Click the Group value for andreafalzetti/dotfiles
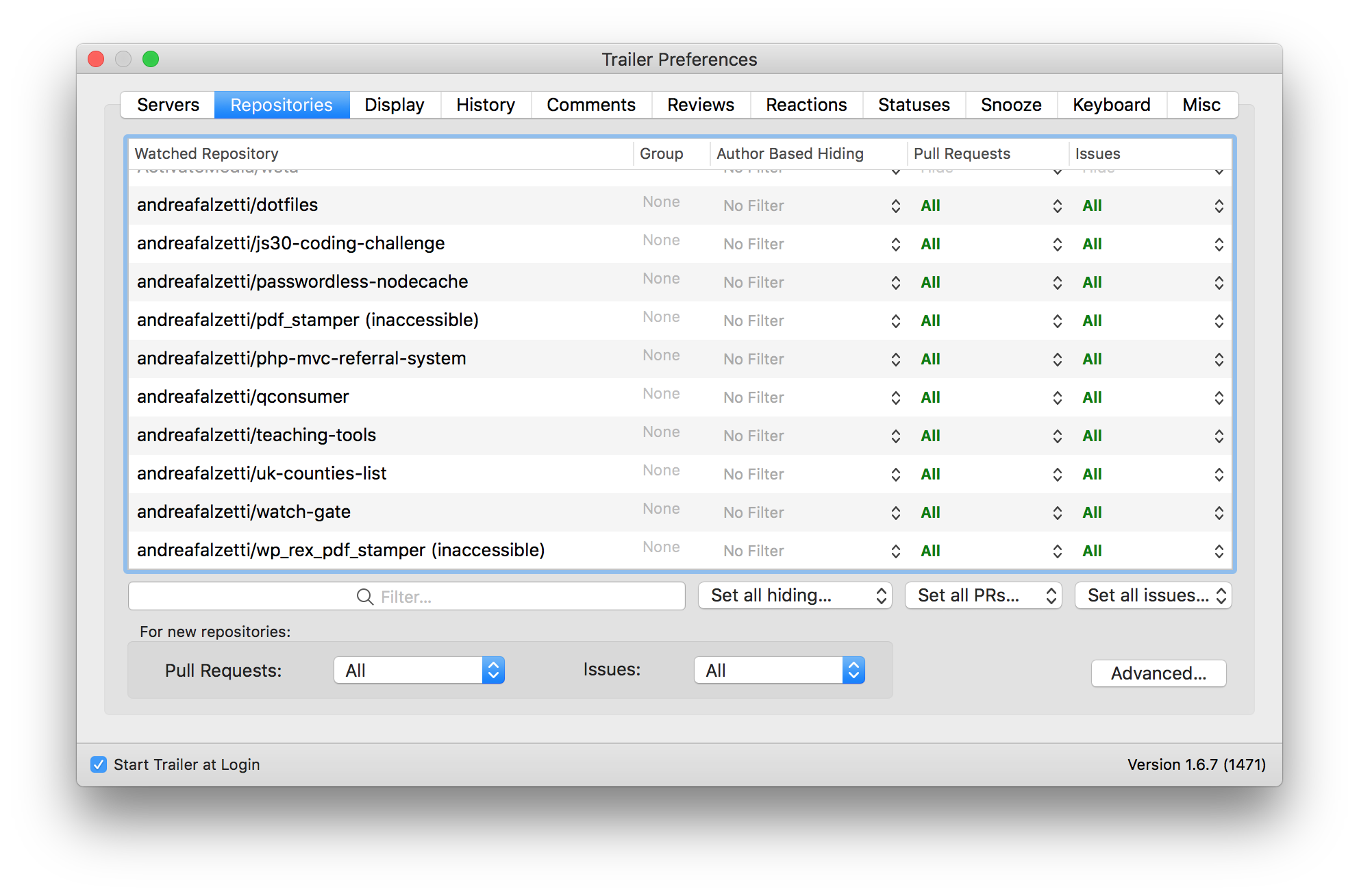 (x=661, y=202)
